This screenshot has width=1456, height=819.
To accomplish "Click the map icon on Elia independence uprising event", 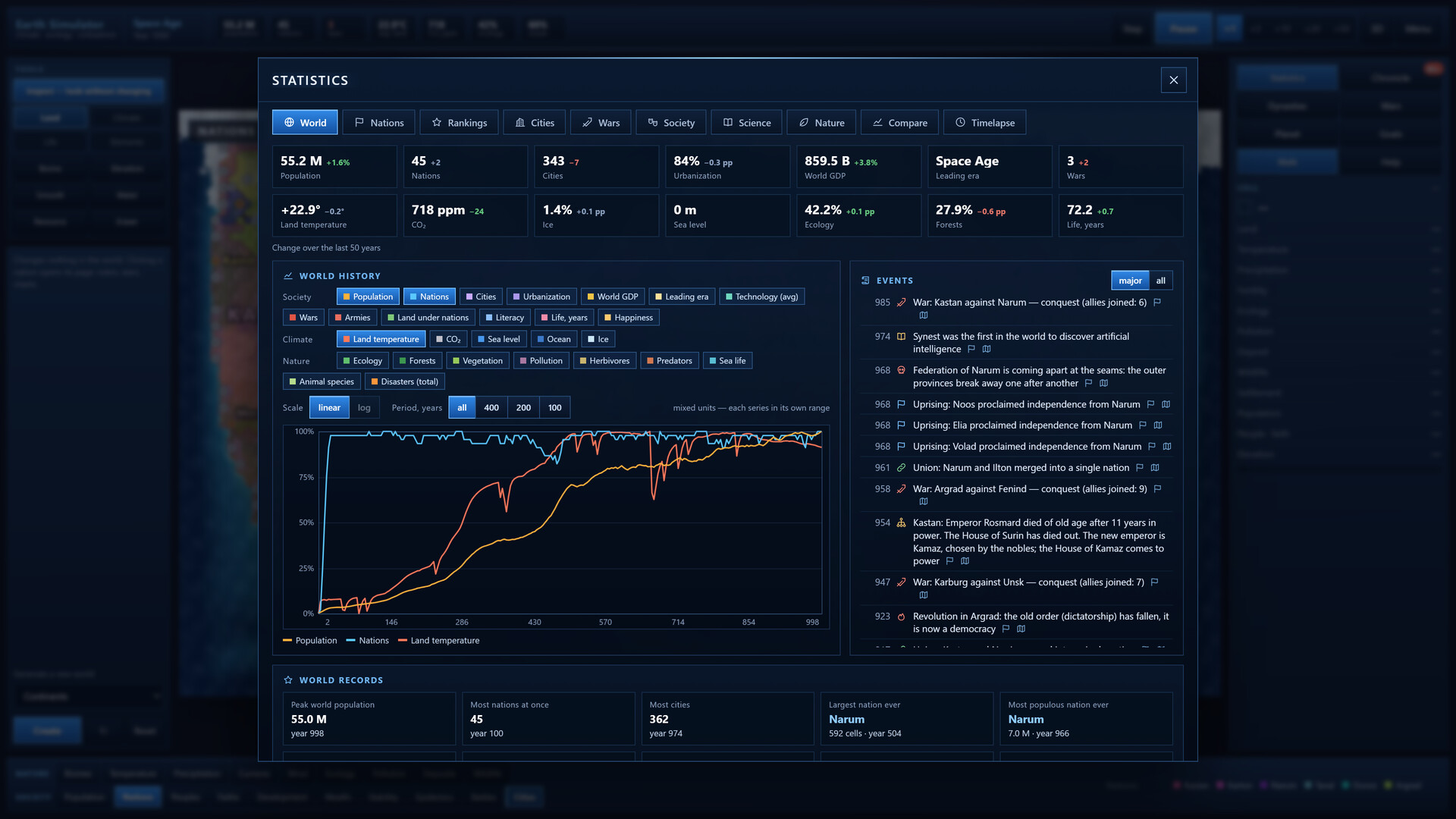I will click(1158, 425).
